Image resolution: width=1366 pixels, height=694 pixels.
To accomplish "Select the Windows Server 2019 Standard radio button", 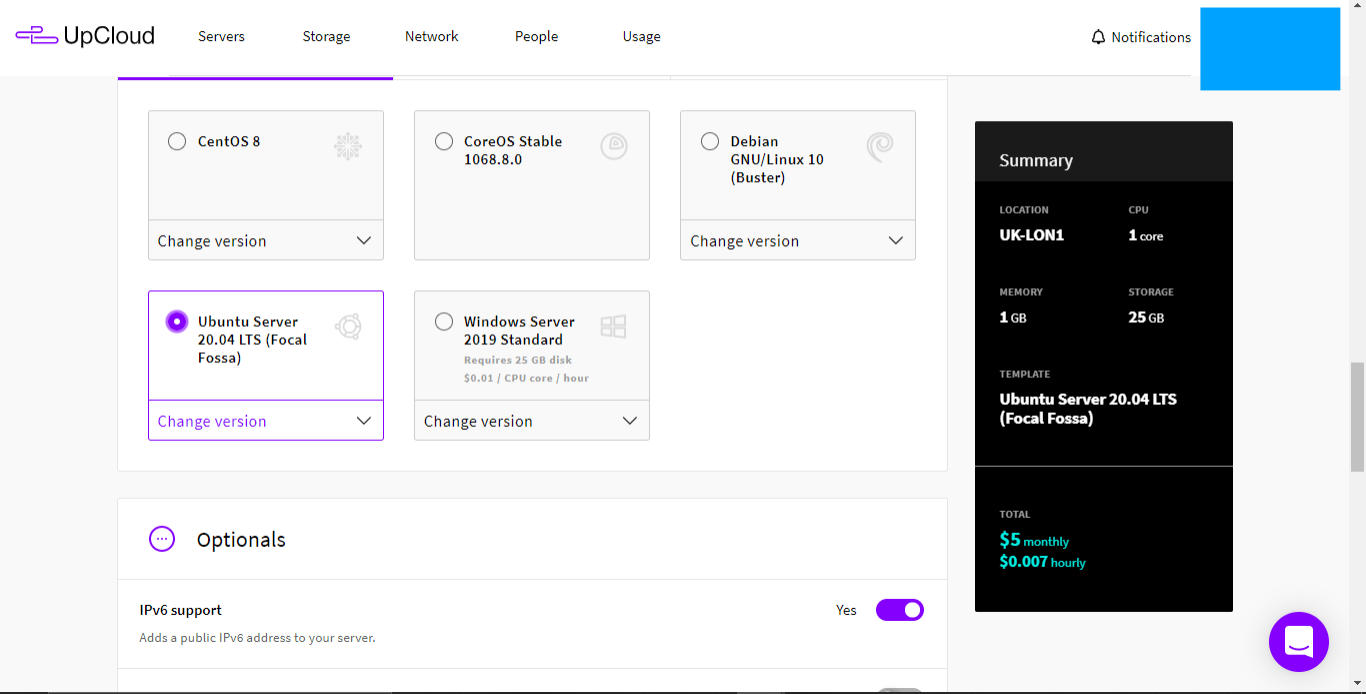I will pos(443,321).
